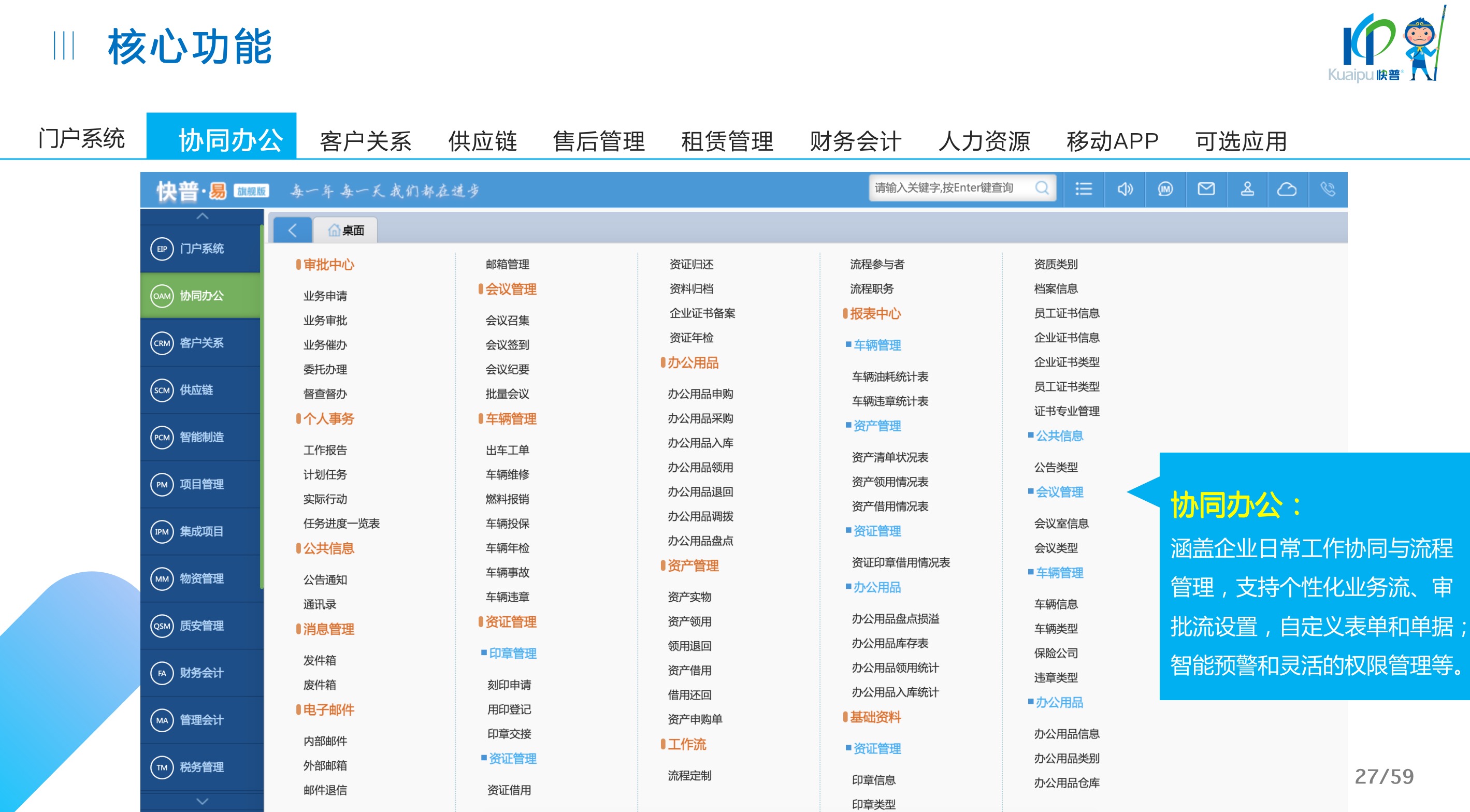Click the phone call icon
This screenshot has height=812, width=1470.
tap(1328, 189)
